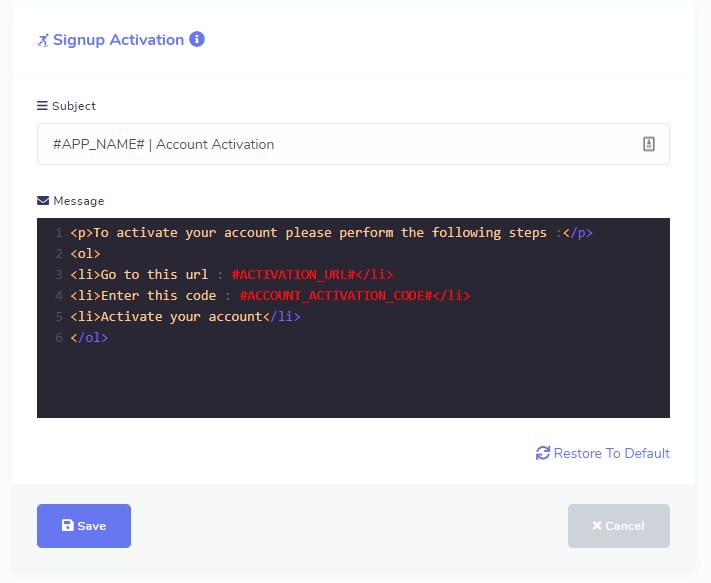Click the #ACTIVATION_URL# placeholder in the editor
This screenshot has height=583, width=711.
point(294,274)
